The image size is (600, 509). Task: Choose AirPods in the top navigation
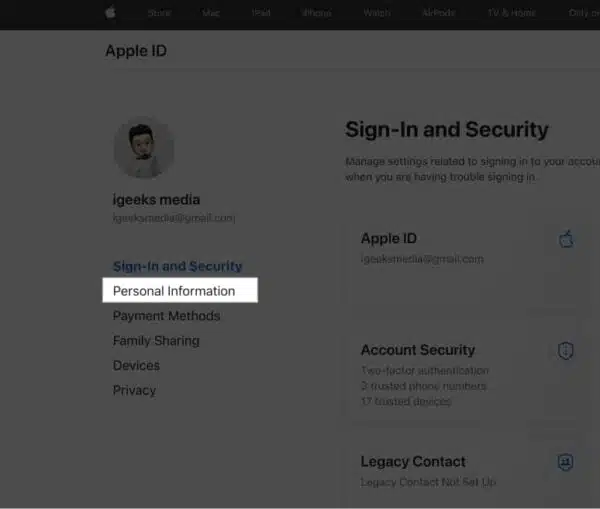441,14
